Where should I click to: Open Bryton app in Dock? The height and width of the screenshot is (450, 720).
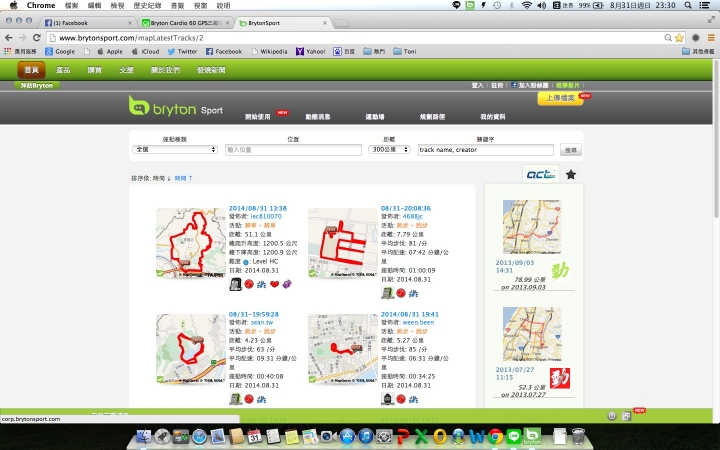click(x=532, y=436)
